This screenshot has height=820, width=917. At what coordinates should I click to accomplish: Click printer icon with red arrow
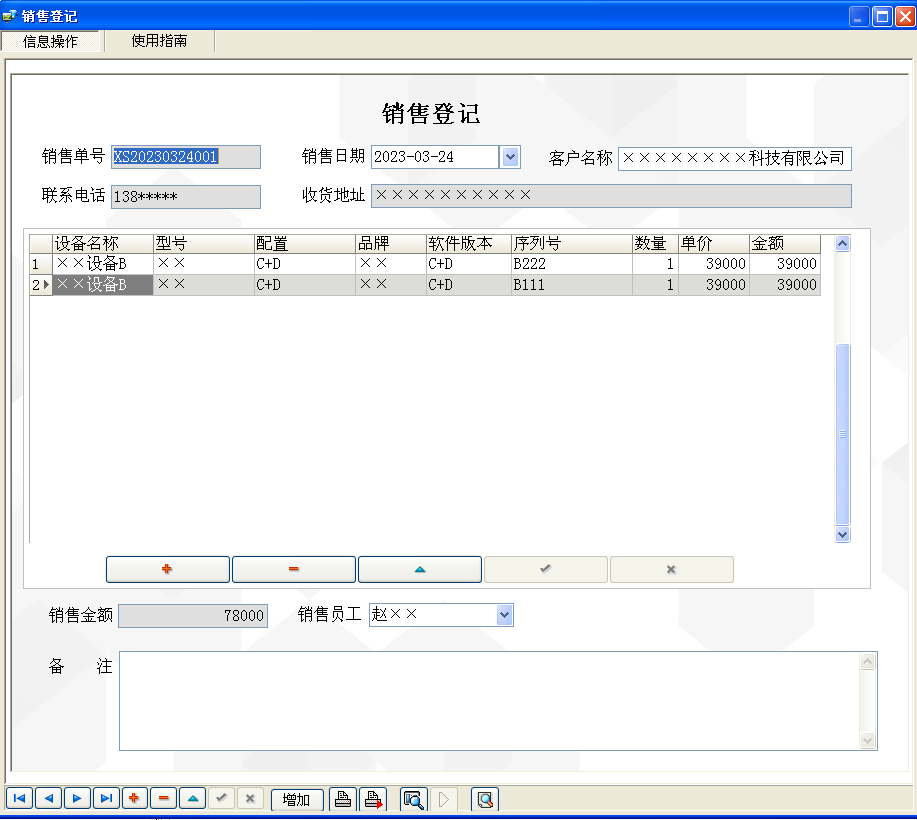click(373, 799)
